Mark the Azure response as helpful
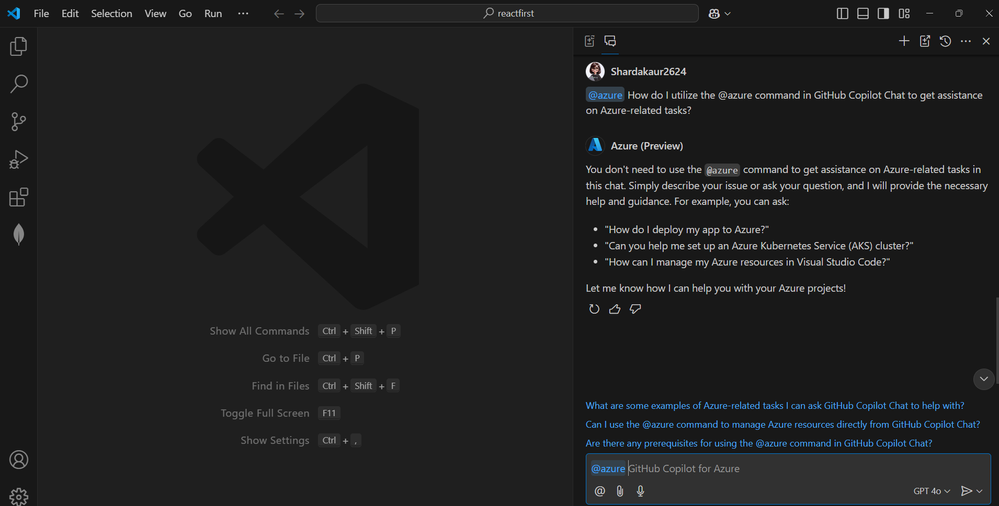 point(615,309)
